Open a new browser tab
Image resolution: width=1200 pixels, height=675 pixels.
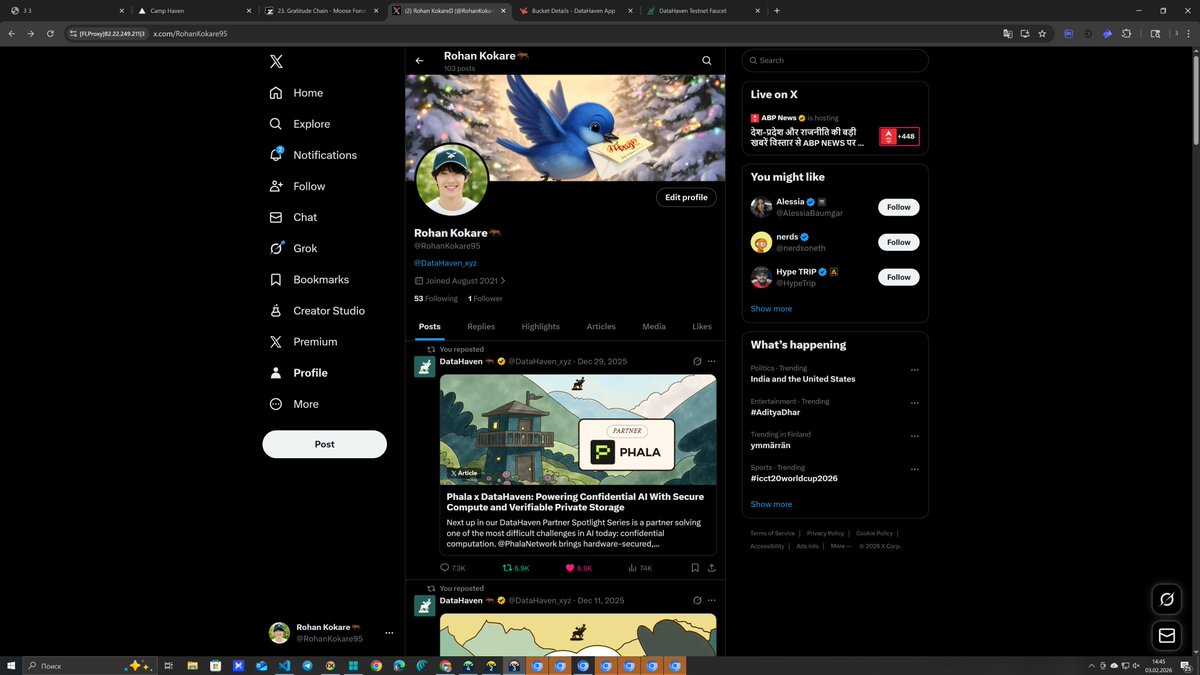coord(777,10)
